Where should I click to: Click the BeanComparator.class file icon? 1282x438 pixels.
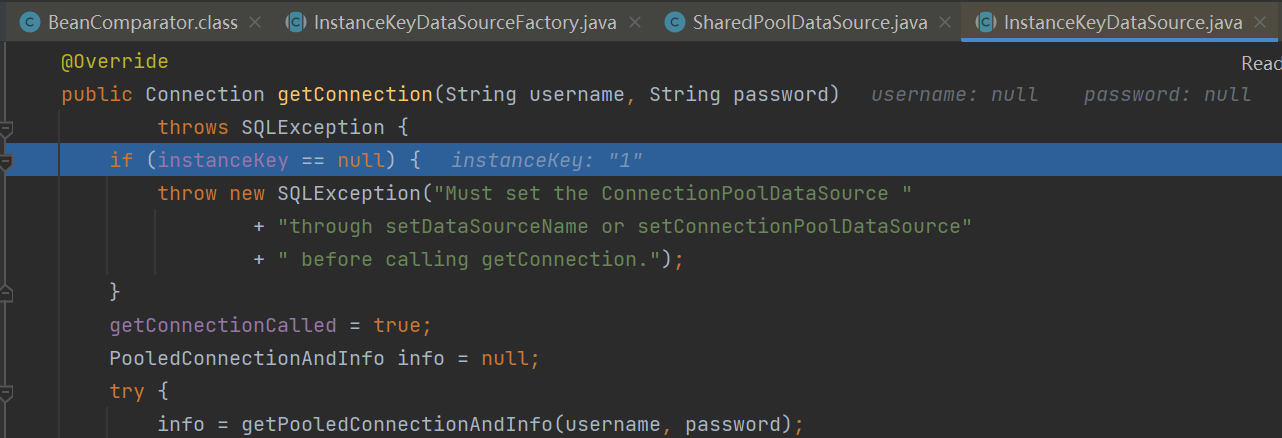[29, 22]
